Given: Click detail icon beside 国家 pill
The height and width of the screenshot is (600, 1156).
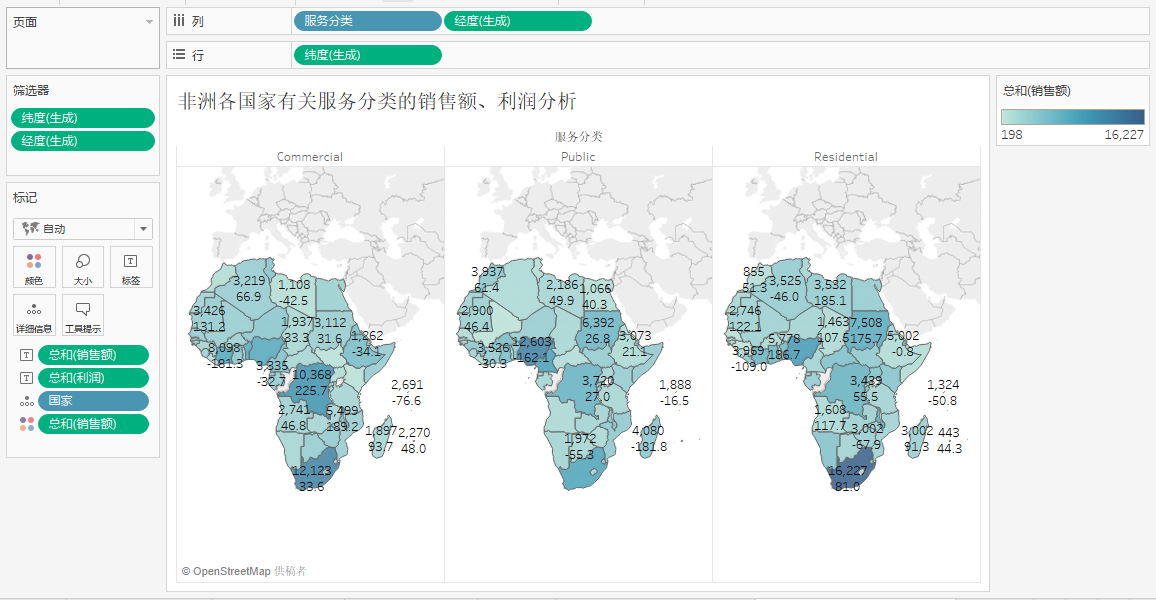Looking at the screenshot, I should point(26,401).
